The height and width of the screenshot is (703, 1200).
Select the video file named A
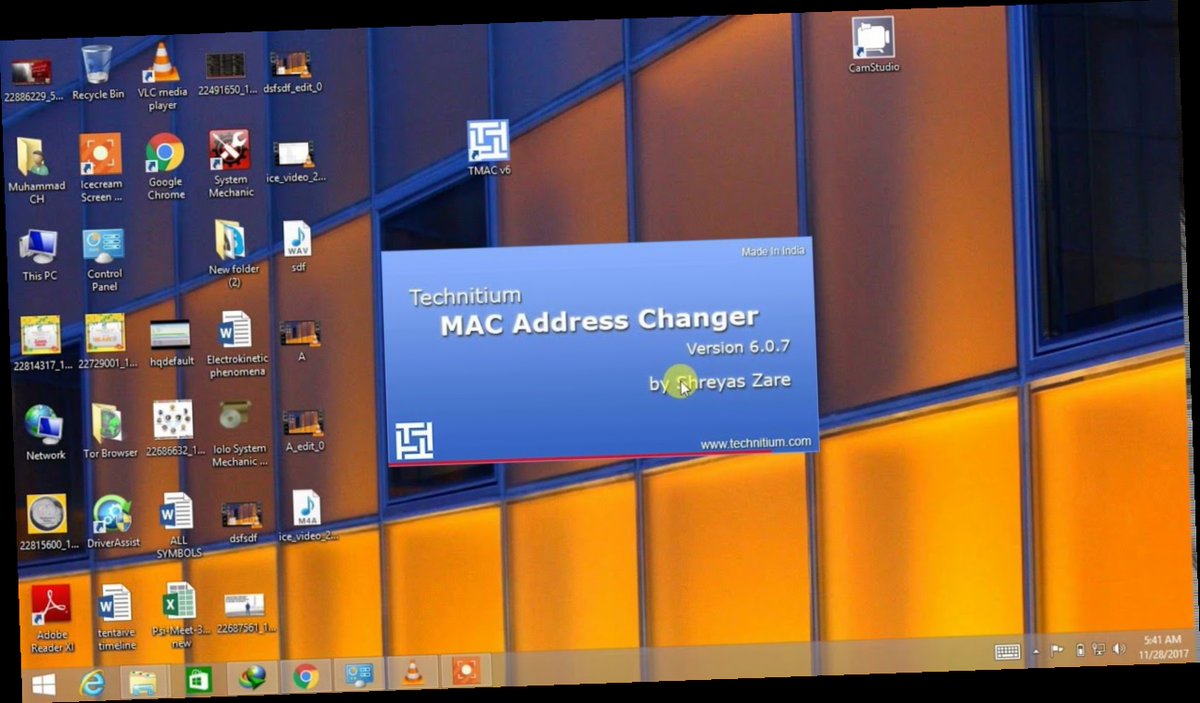(300, 341)
